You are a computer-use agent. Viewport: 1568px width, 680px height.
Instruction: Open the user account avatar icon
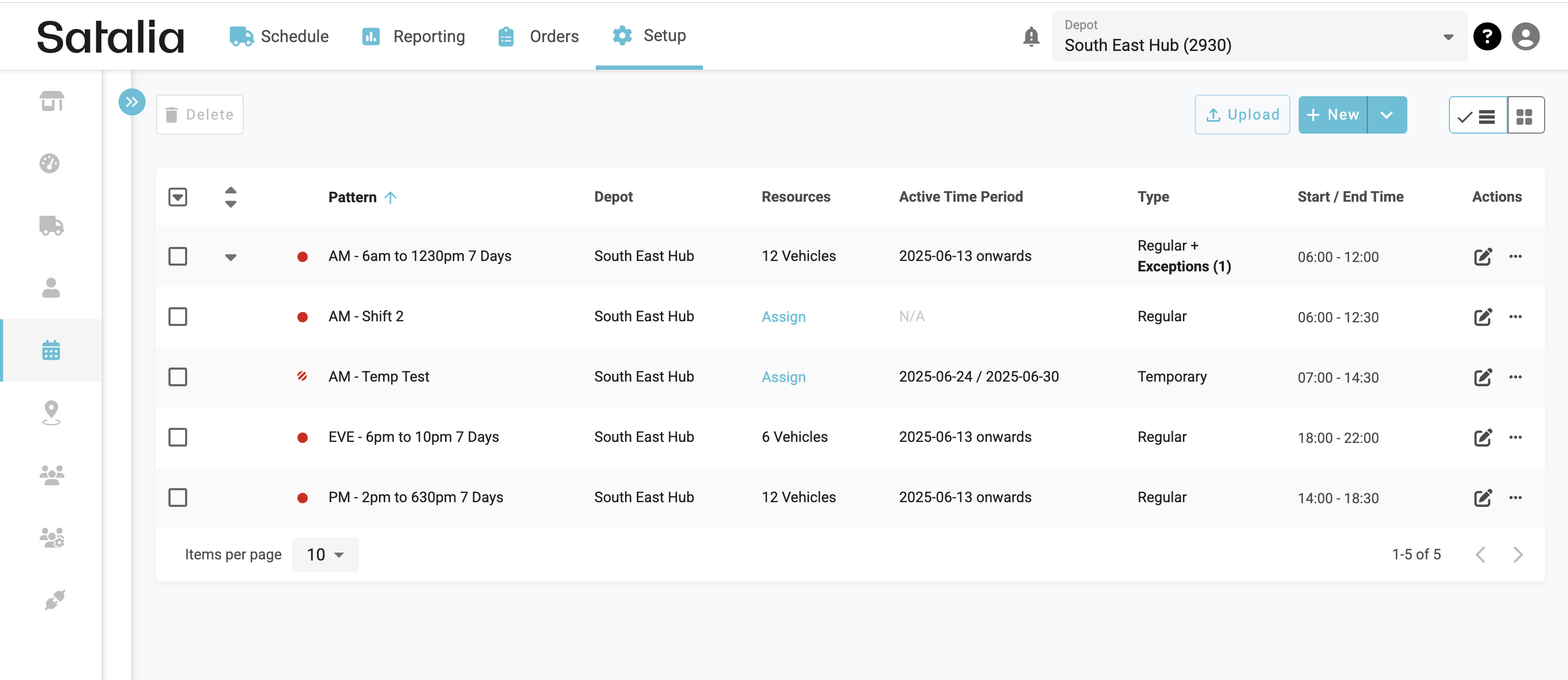(1525, 37)
